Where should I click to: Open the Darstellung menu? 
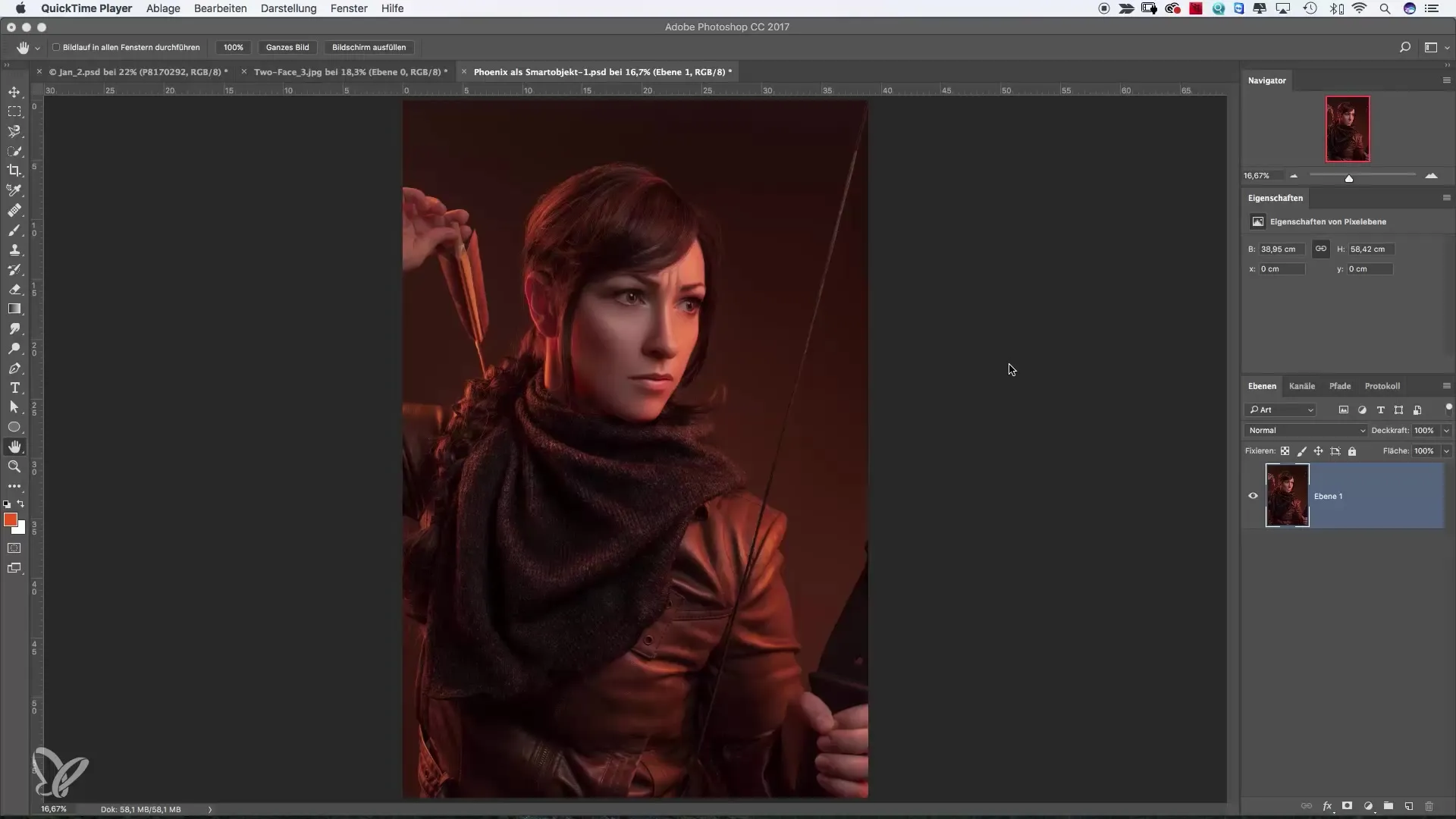tap(288, 8)
